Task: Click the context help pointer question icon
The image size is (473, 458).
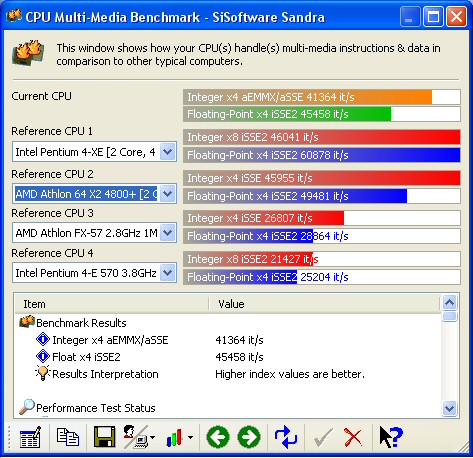Action: pyautogui.click(x=391, y=437)
